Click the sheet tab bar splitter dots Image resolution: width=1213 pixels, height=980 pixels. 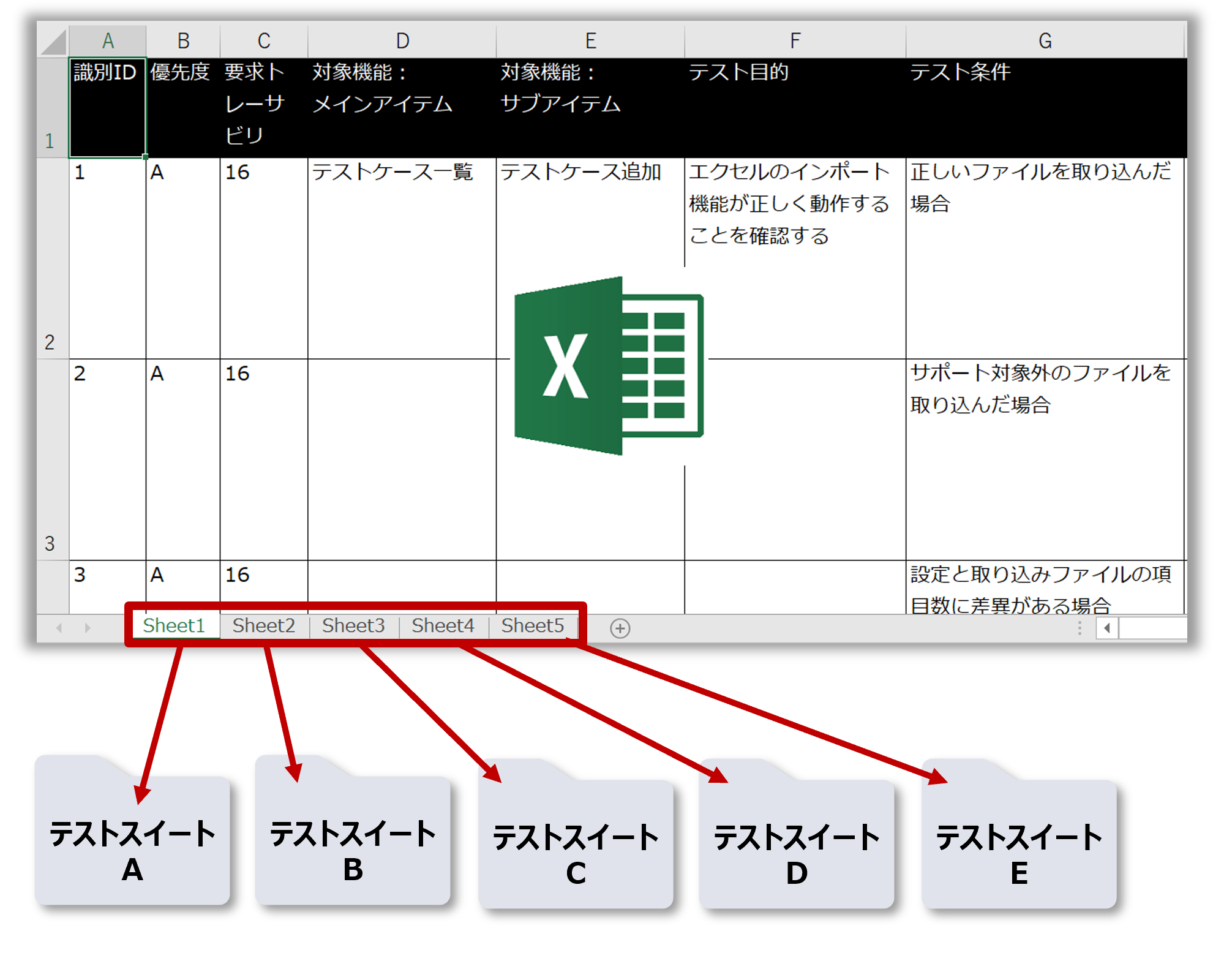click(1080, 628)
